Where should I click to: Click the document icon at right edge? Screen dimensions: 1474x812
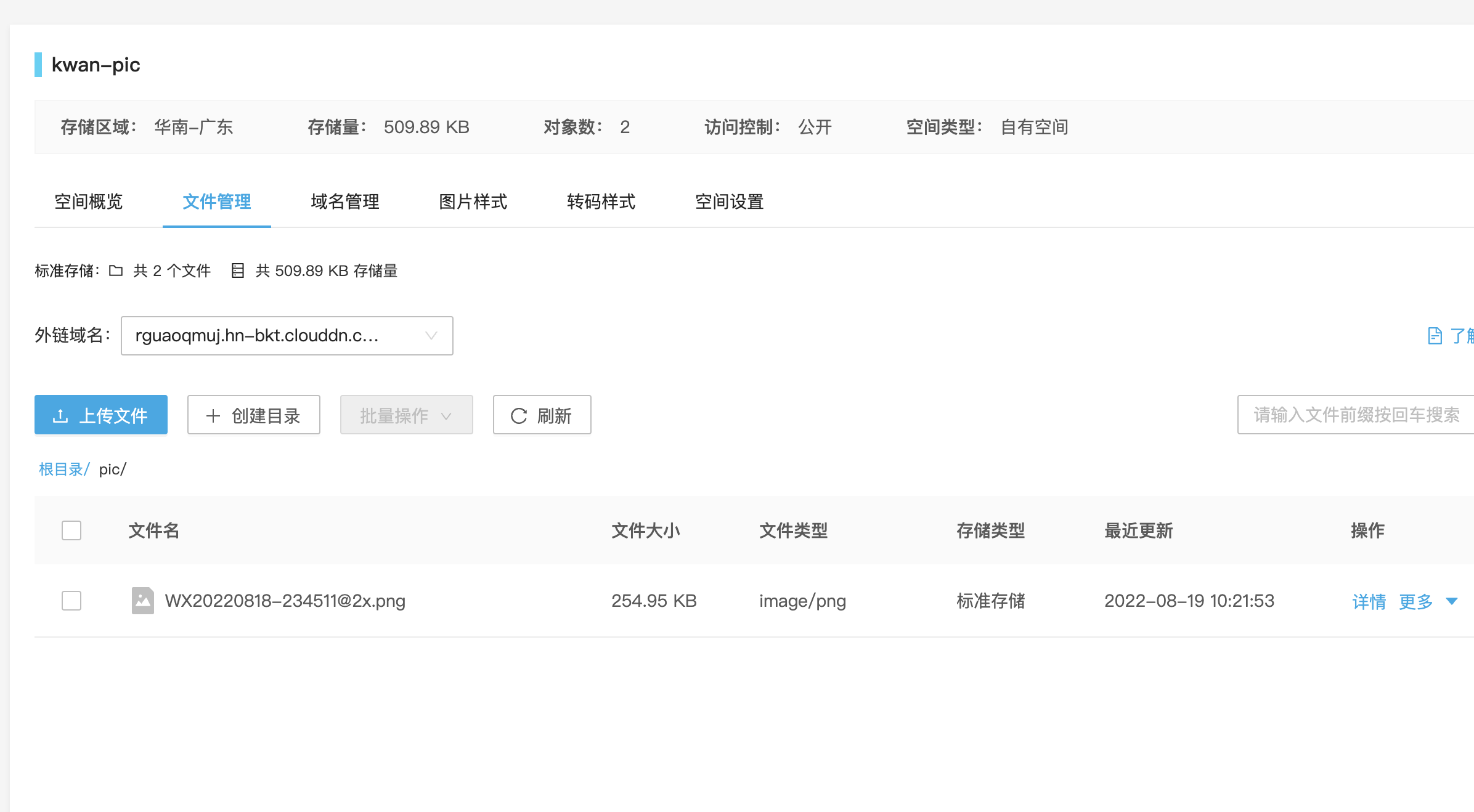click(1435, 336)
